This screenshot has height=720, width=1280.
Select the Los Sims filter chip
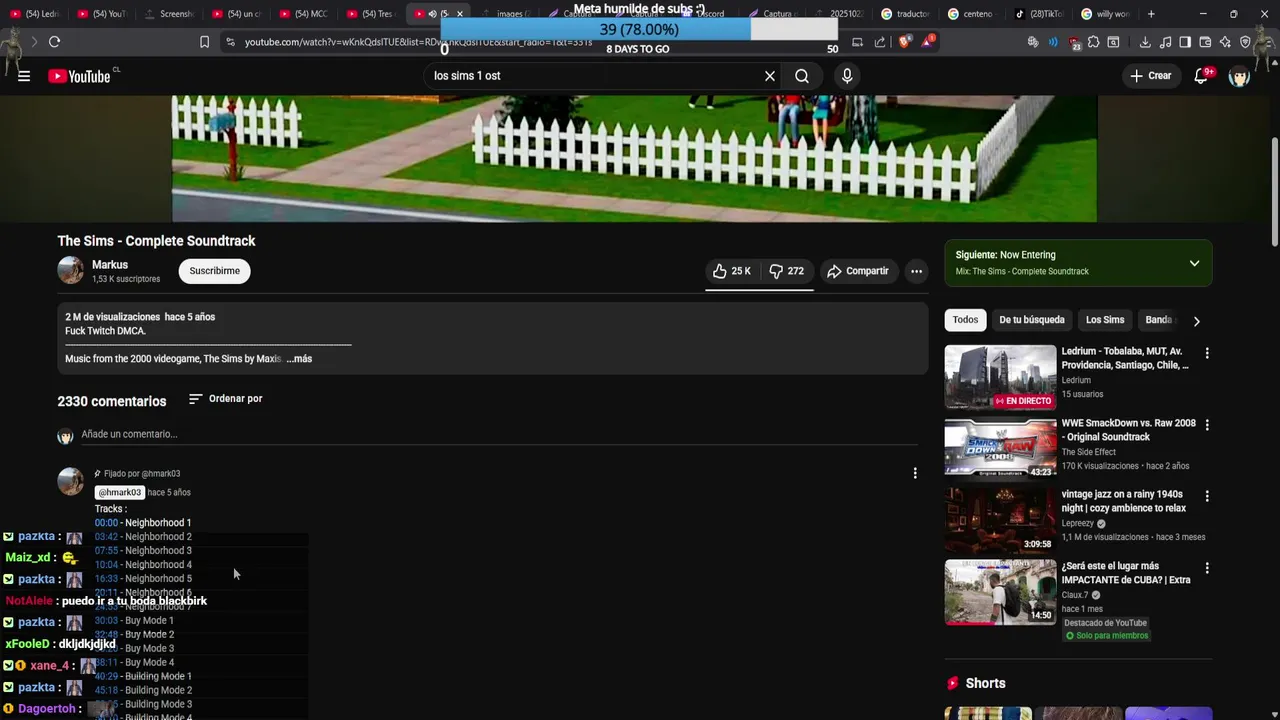click(1105, 320)
